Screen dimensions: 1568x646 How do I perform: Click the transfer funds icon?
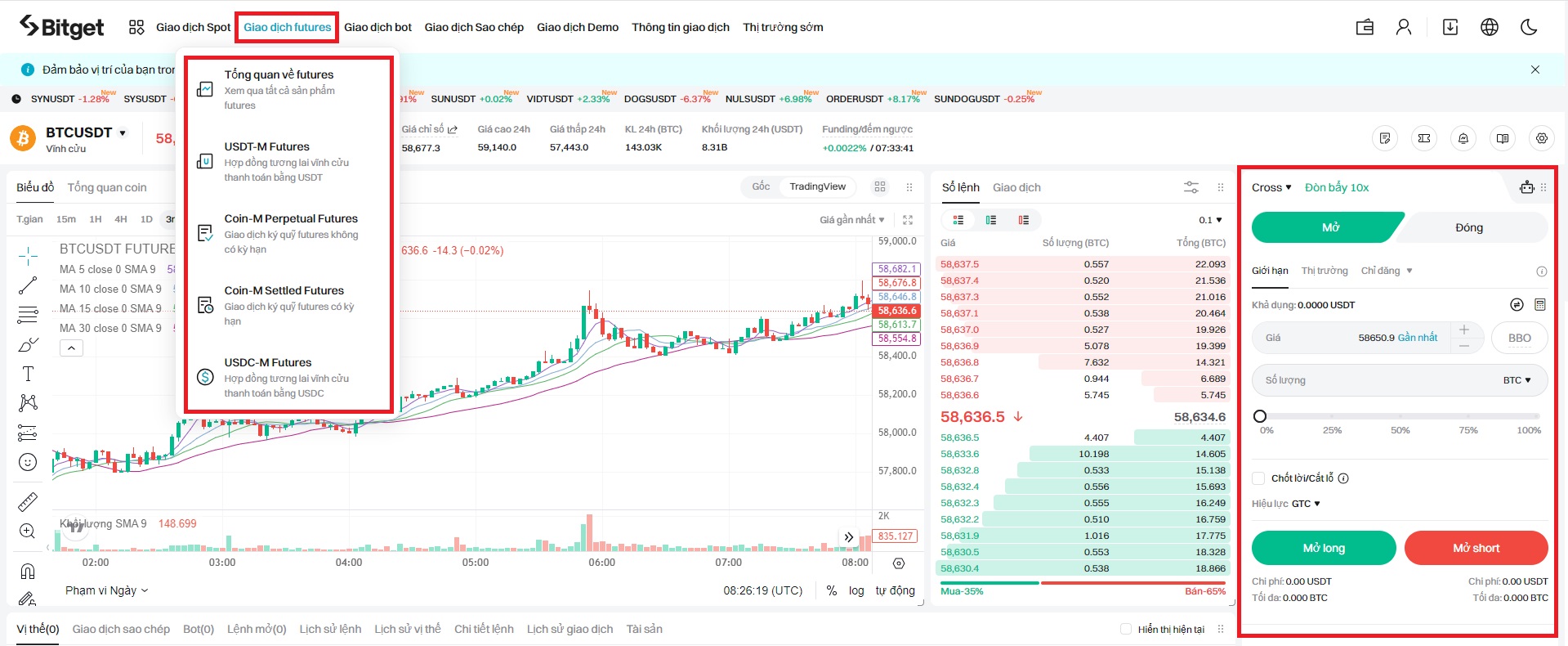pos(1517,304)
